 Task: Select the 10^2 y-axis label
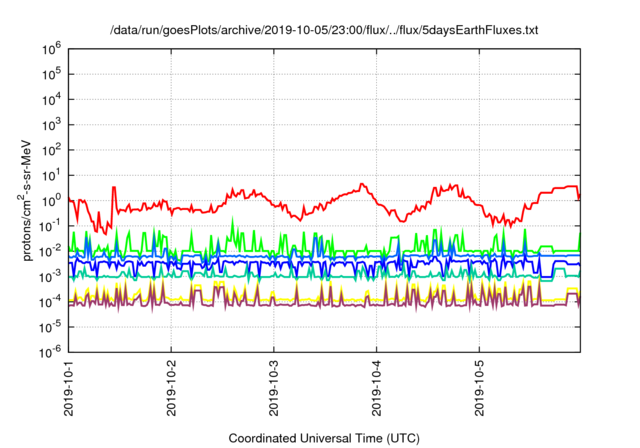point(51,151)
